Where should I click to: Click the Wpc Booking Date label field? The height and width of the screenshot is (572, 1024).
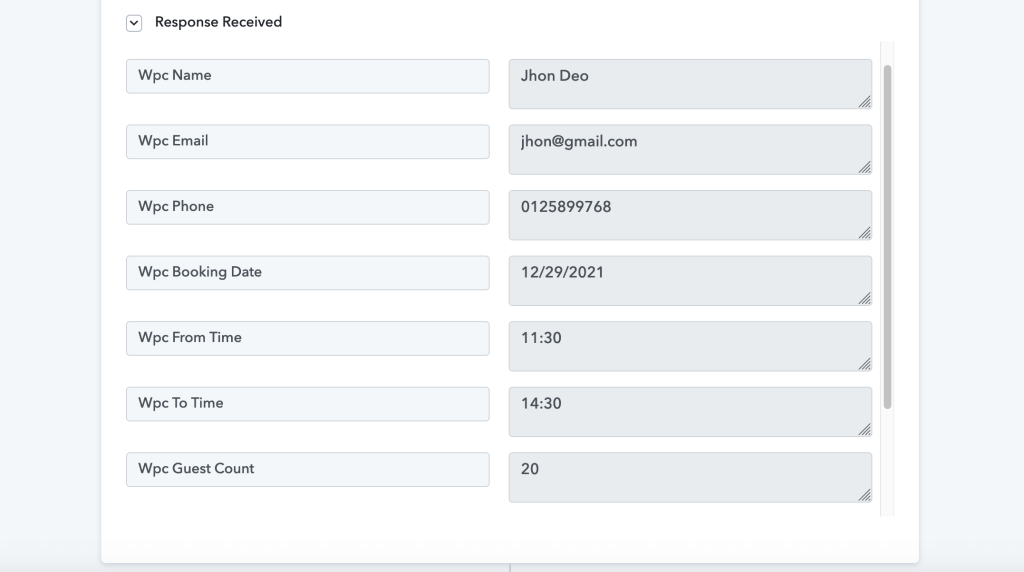pos(308,273)
